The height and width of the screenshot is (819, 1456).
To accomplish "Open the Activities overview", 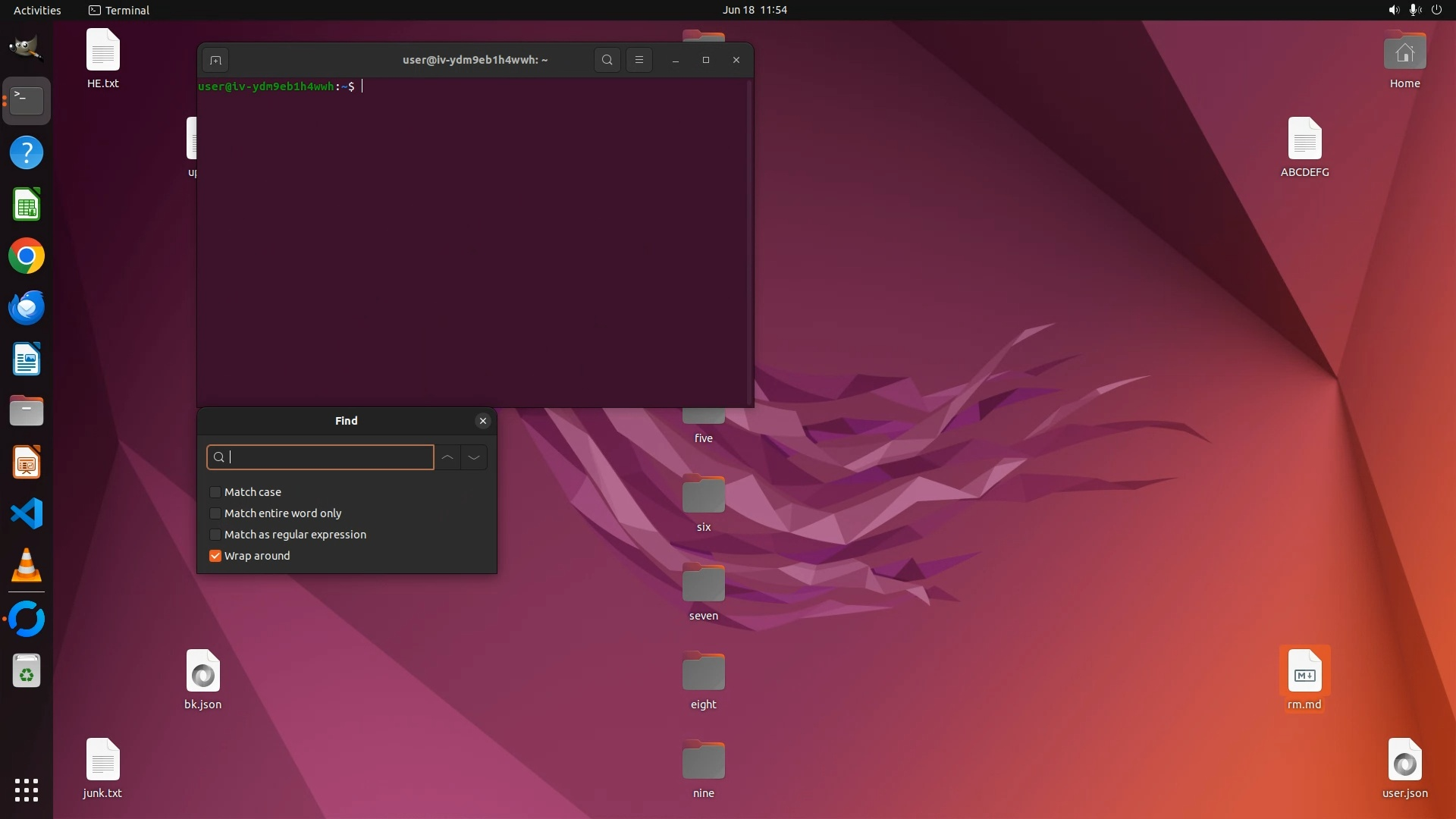I will pyautogui.click(x=37, y=10).
